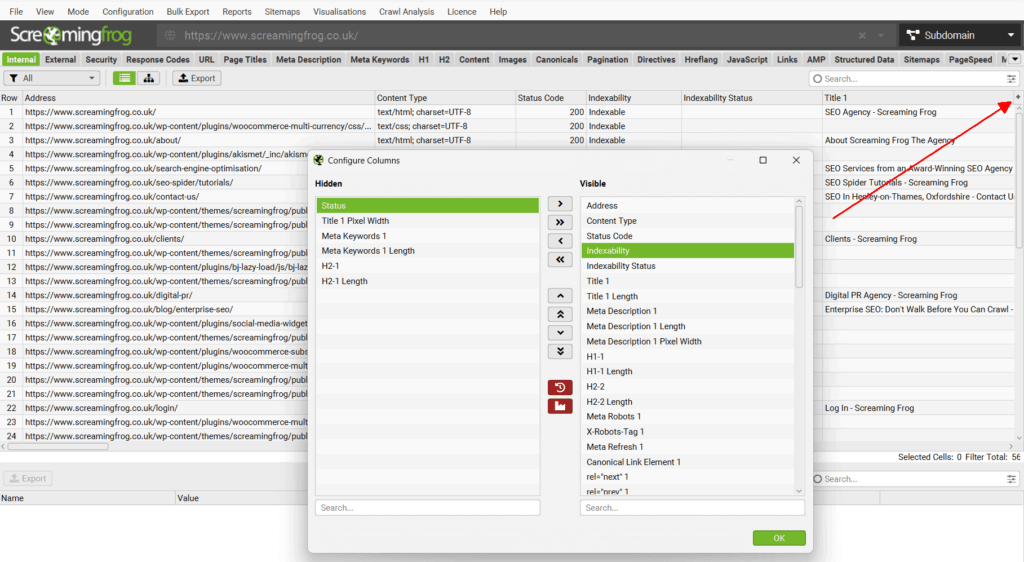Click the red reset columns history icon
This screenshot has height=562, width=1024.
coord(560,387)
